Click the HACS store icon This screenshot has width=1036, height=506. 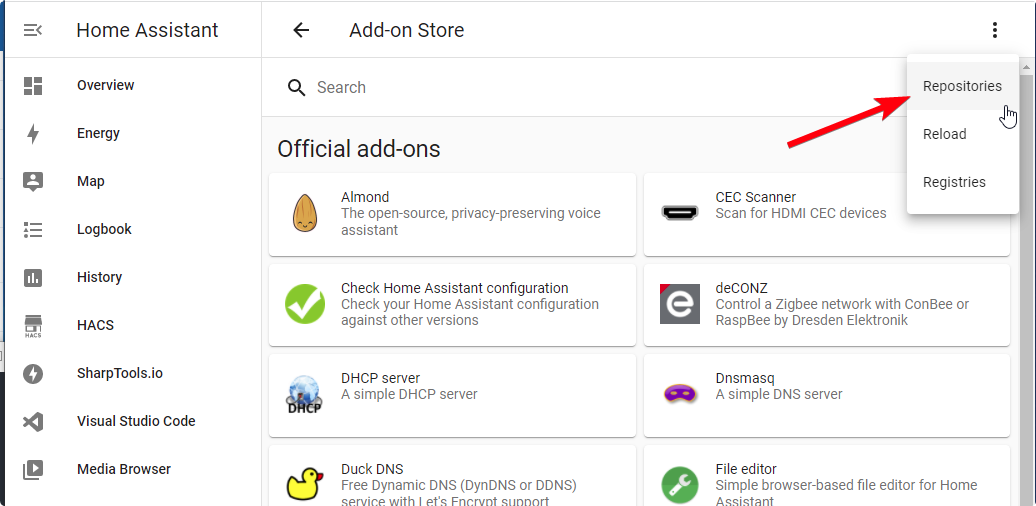coord(33,326)
